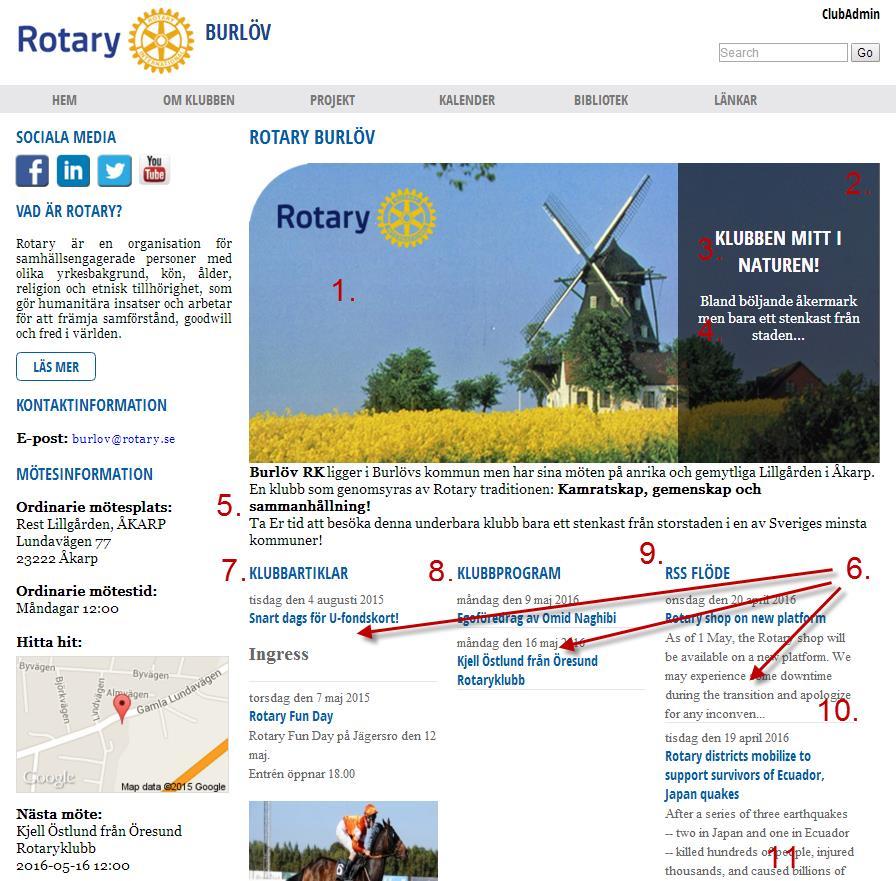Open the HEM menu item
896x881 pixels.
click(x=64, y=100)
